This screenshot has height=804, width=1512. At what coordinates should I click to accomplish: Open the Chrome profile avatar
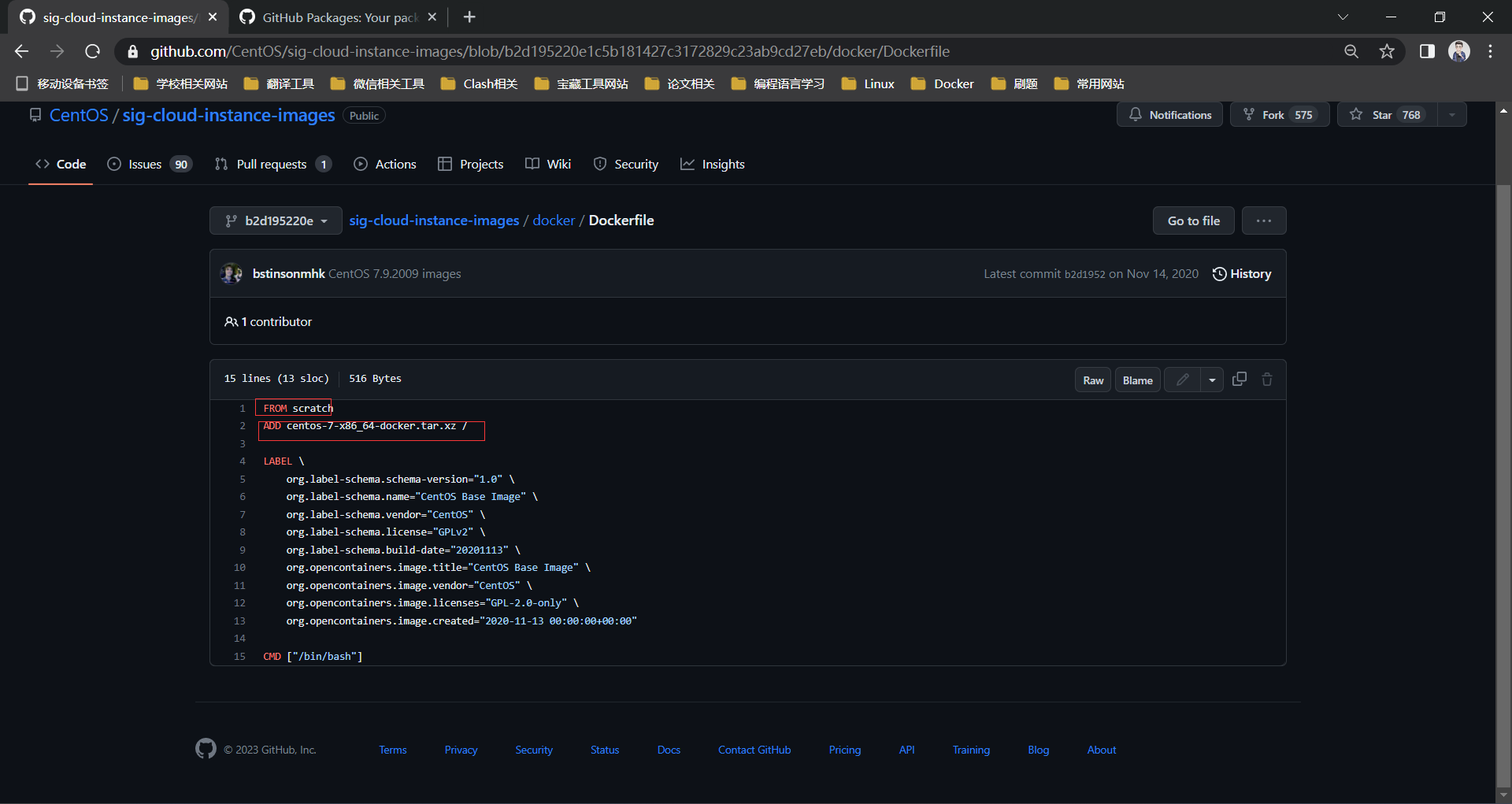(x=1459, y=51)
